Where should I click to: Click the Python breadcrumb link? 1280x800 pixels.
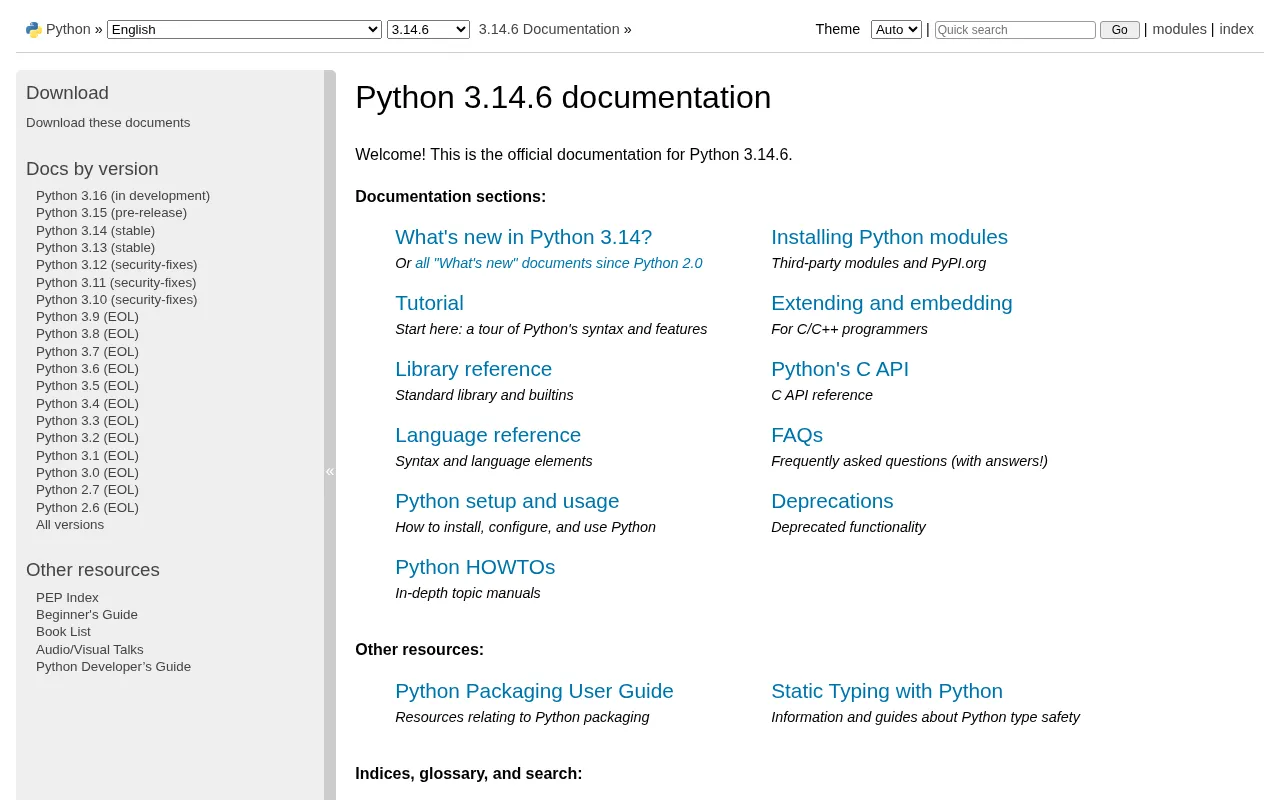pos(68,29)
